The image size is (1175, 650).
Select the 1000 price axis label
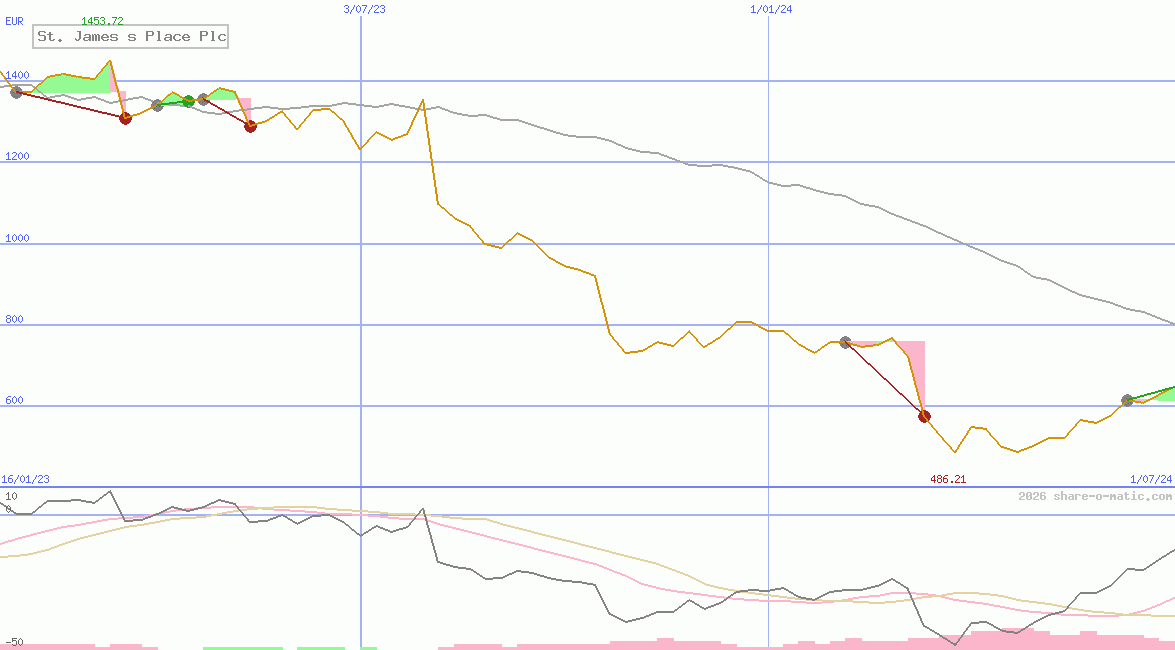[17, 238]
